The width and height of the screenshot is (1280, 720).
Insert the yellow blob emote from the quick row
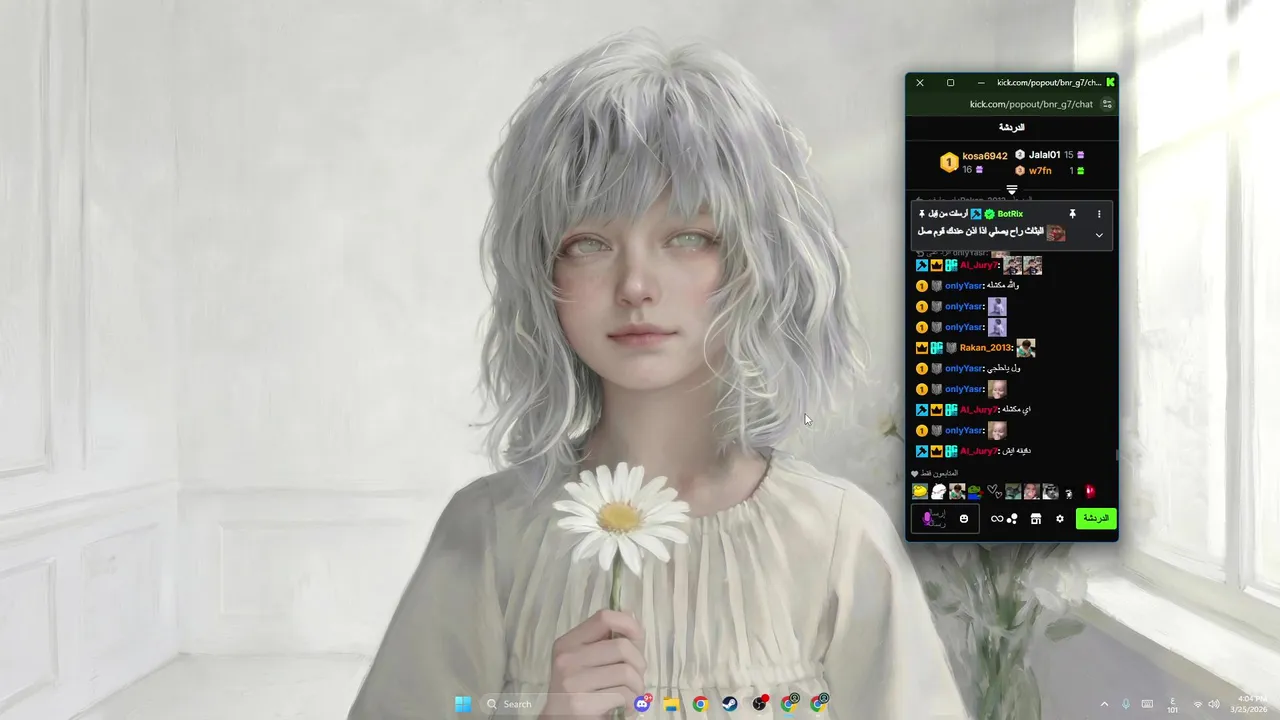click(920, 491)
